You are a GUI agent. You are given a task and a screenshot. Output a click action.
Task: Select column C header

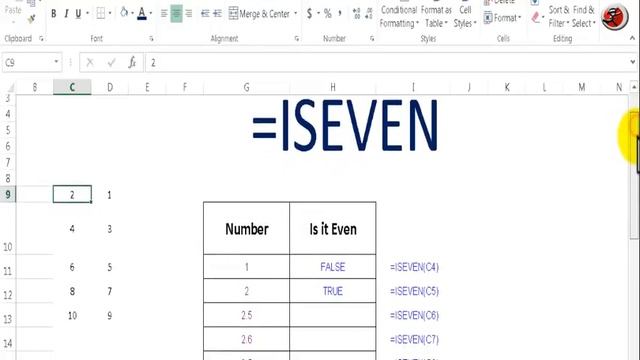[x=72, y=87]
